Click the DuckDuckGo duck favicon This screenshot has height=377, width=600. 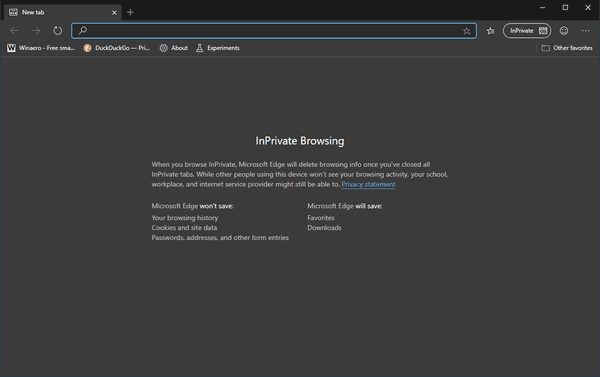87,48
